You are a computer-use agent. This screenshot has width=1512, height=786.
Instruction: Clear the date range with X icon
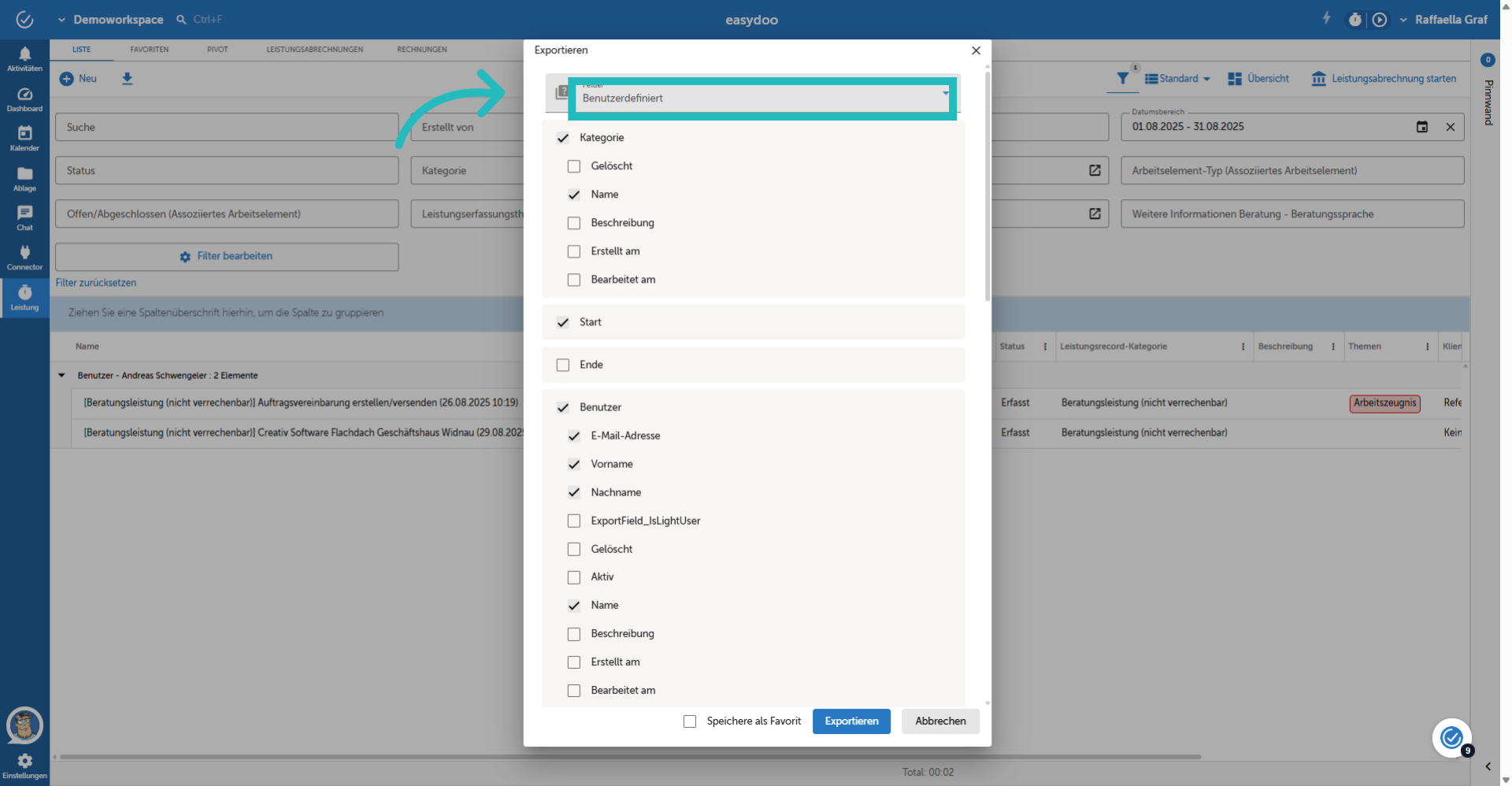1450,127
